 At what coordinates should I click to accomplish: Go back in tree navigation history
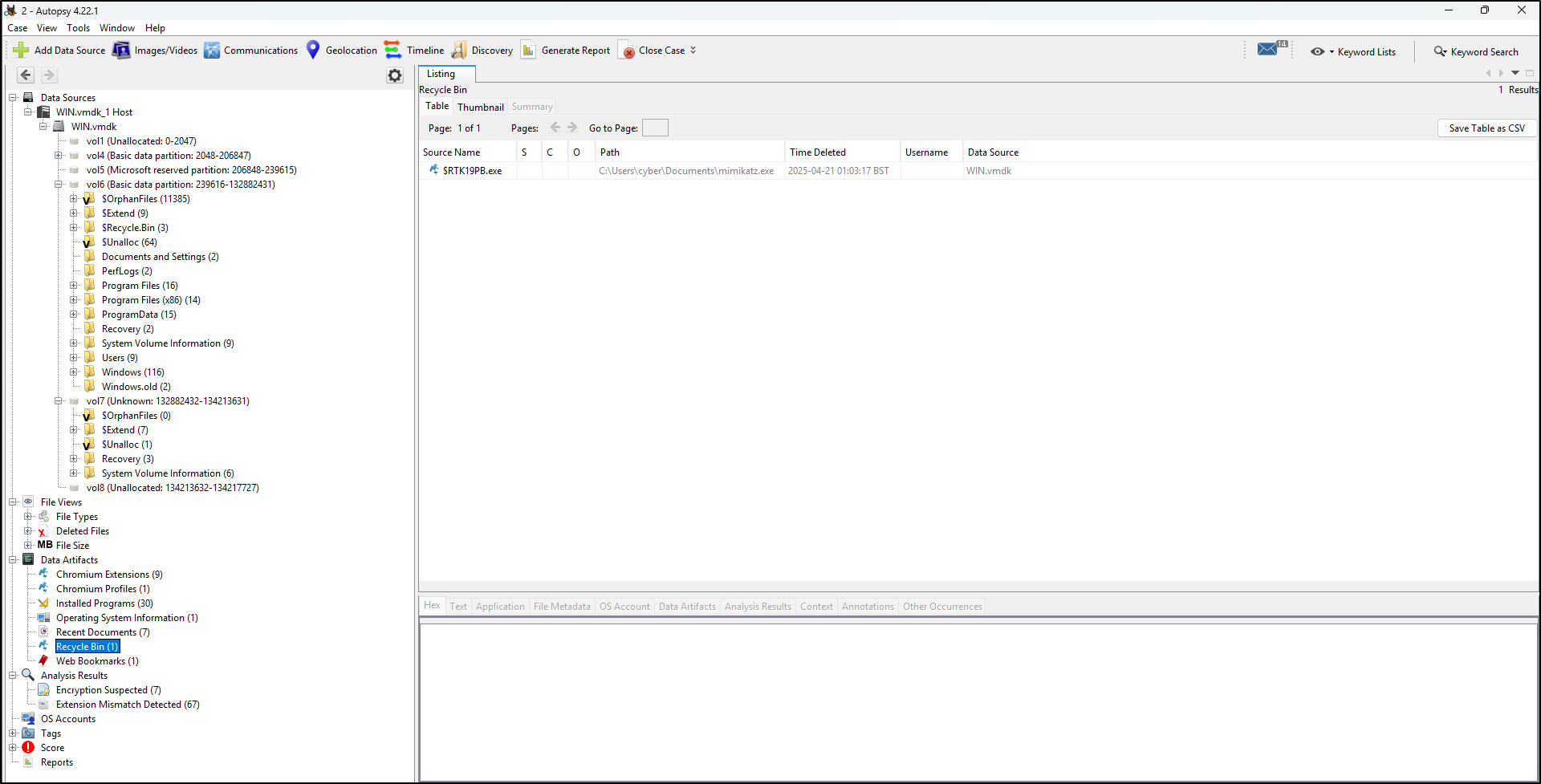click(x=26, y=75)
